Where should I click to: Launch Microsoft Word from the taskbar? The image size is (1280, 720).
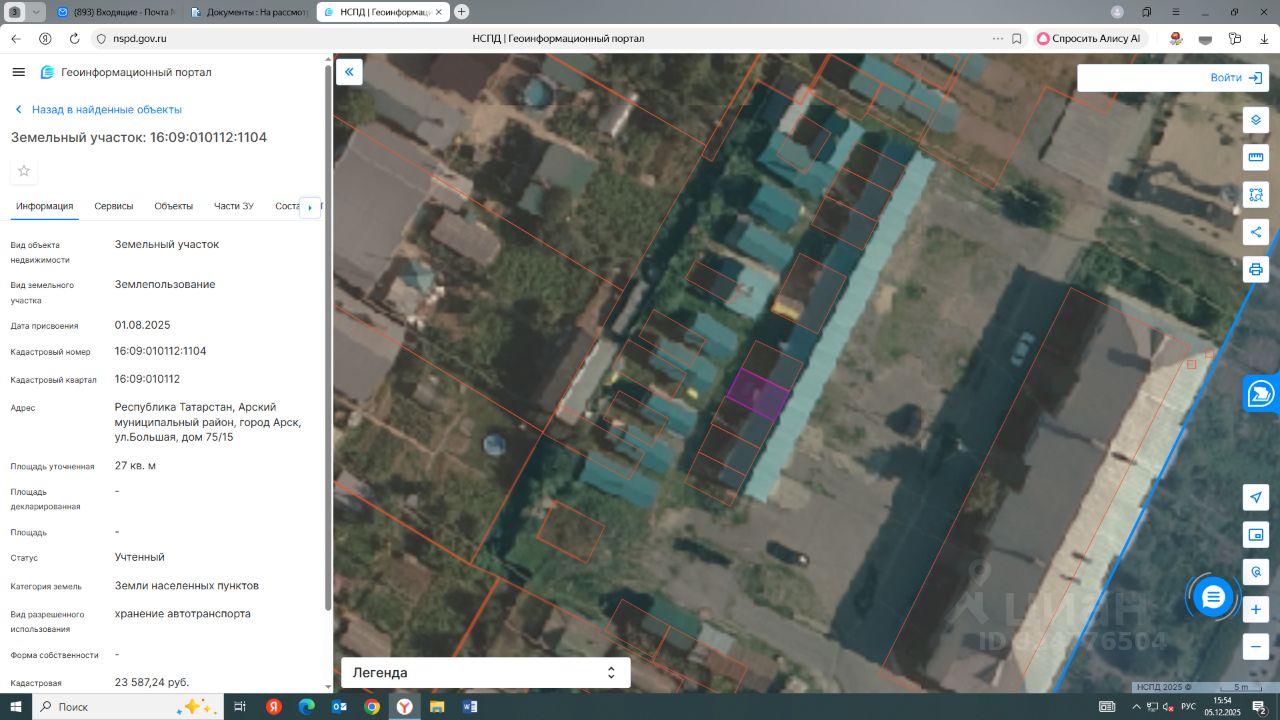[x=470, y=706]
